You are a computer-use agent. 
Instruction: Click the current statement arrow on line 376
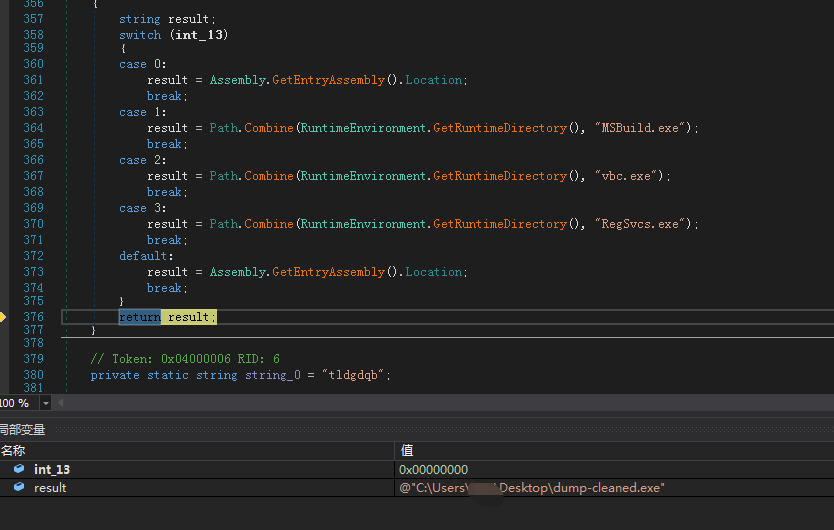3,317
